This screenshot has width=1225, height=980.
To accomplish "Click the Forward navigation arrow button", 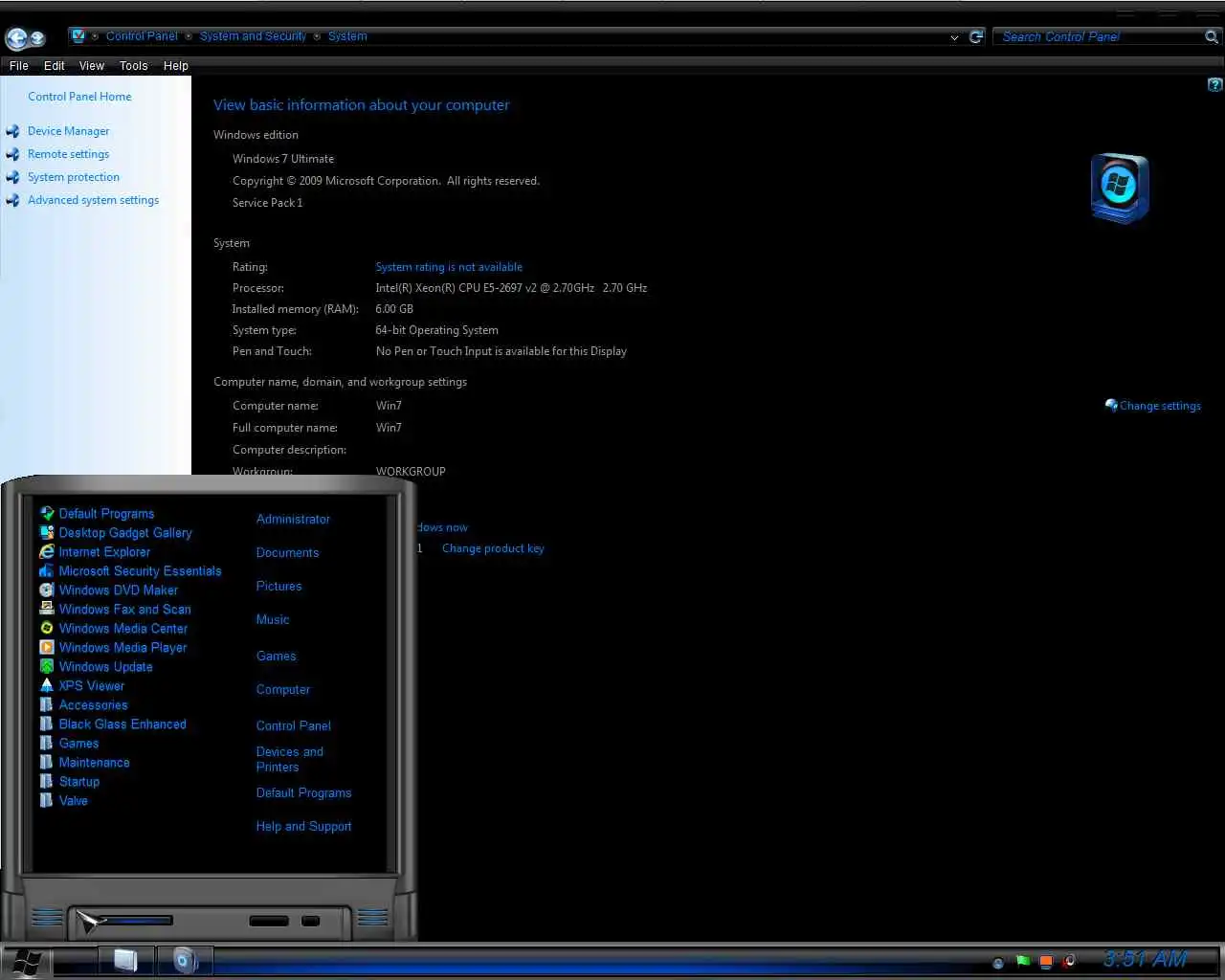I will (x=38, y=38).
